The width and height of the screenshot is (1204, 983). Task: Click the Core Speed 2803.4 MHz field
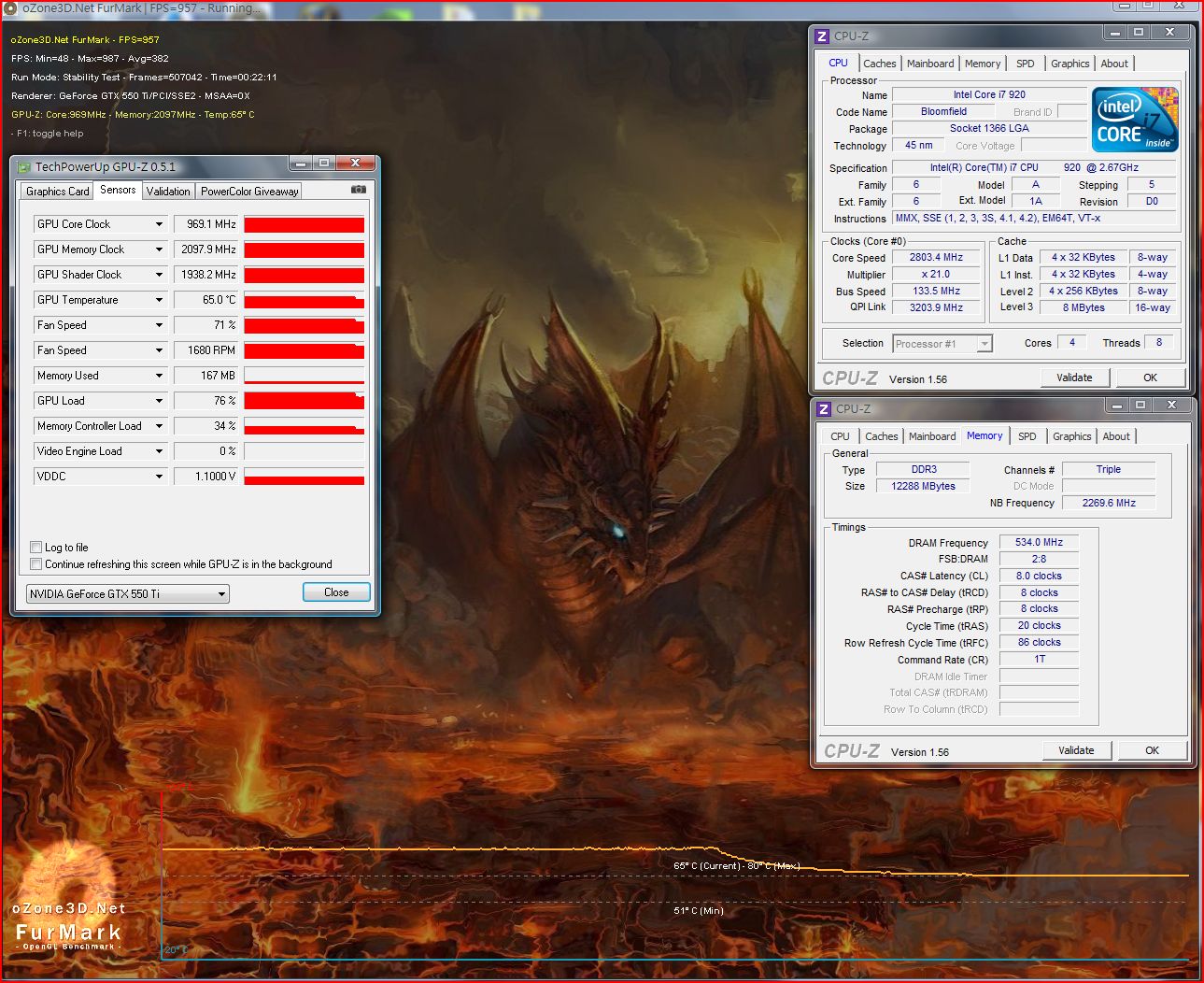[x=936, y=258]
